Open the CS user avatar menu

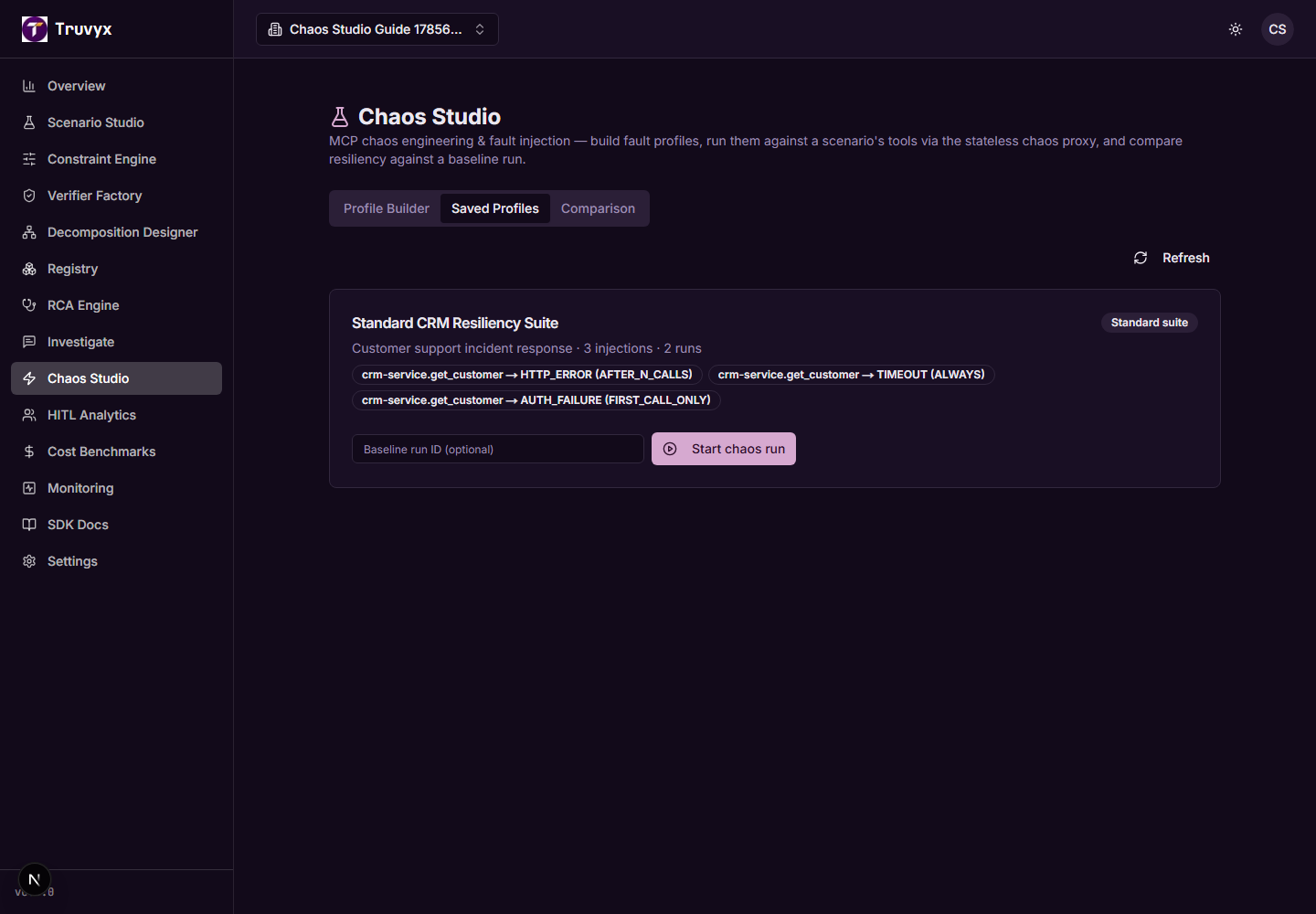click(1278, 29)
